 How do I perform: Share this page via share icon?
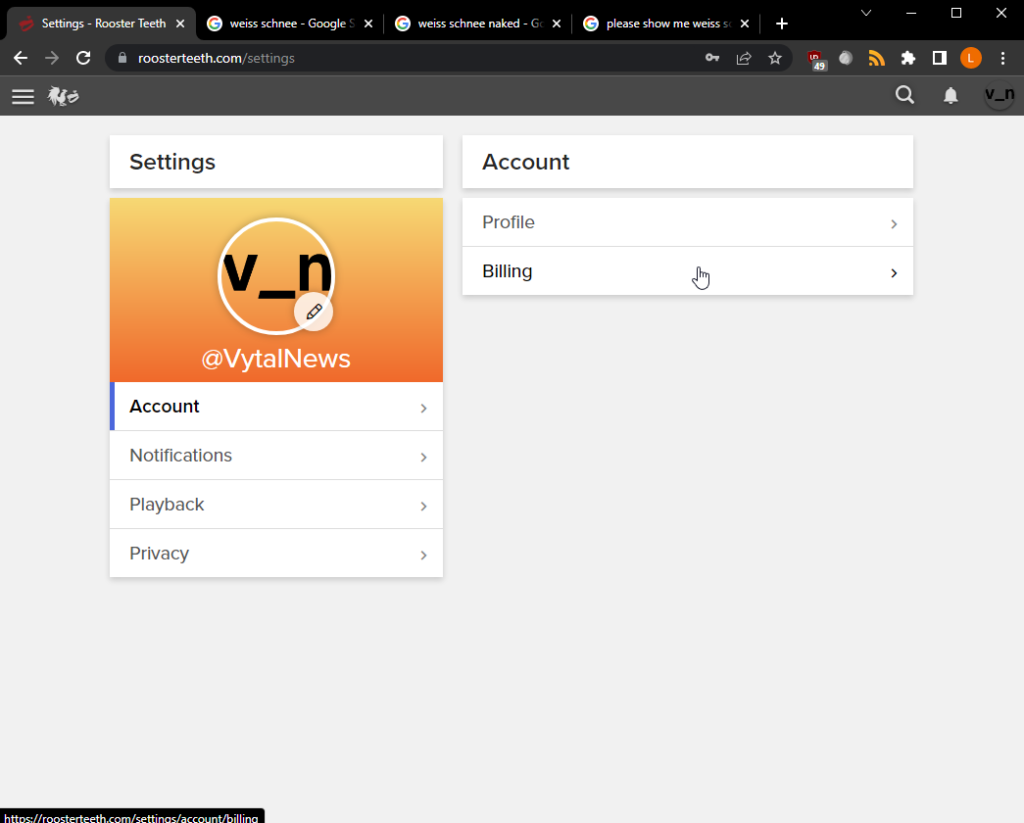tap(744, 58)
